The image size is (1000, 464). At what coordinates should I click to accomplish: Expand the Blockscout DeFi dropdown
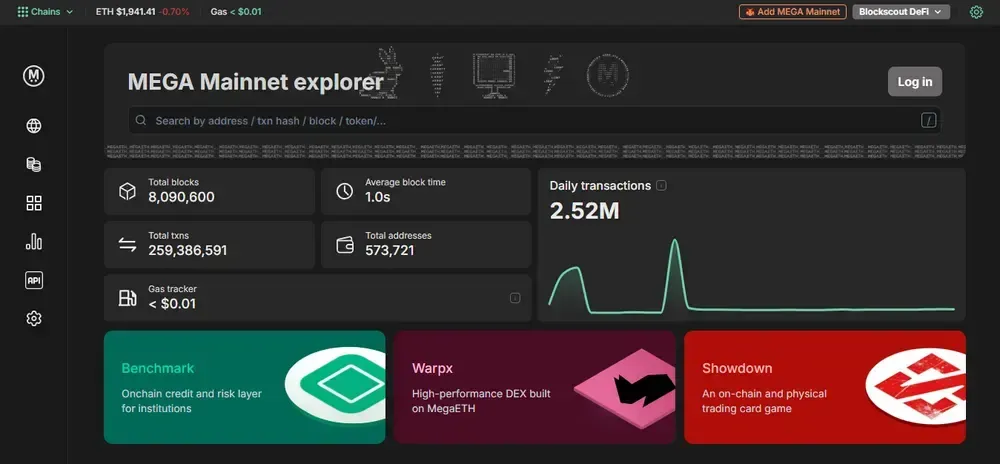[x=901, y=11]
